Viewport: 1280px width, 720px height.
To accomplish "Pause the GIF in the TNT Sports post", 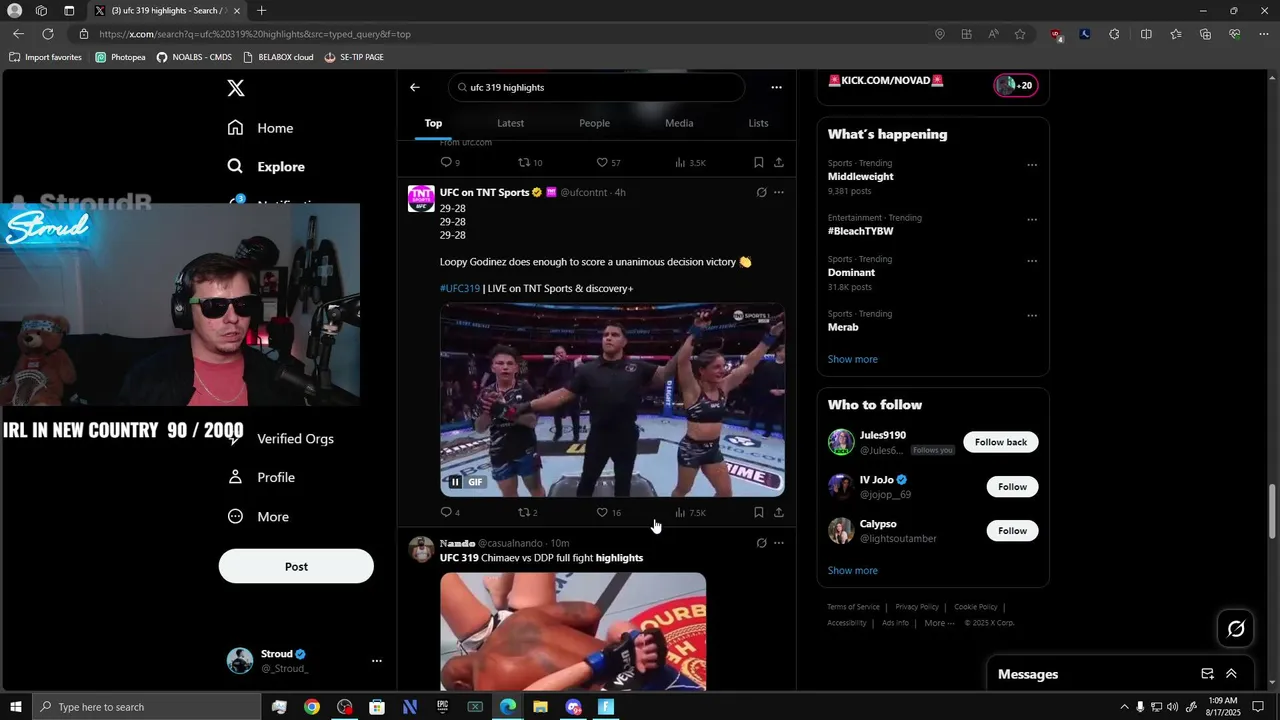I will [455, 482].
